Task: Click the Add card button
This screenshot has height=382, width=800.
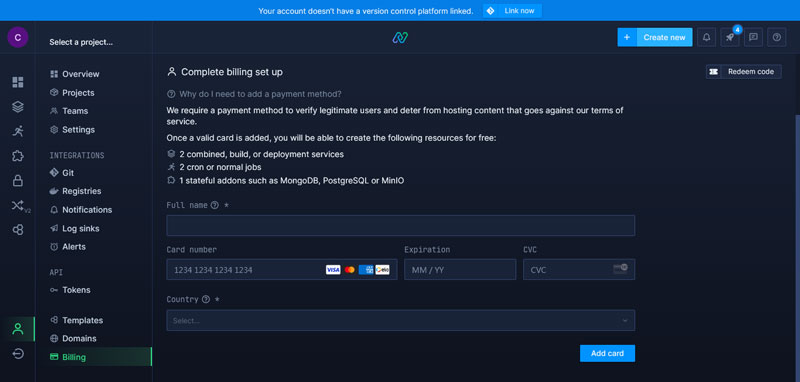Action: [x=607, y=353]
